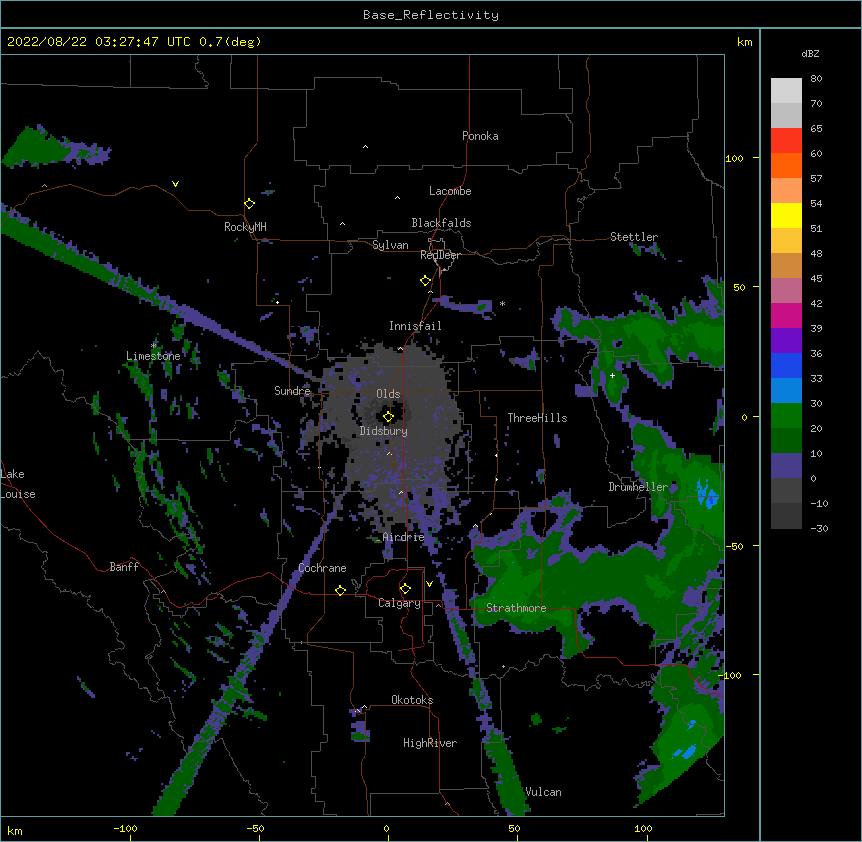Viewport: 862px width, 842px height.
Task: Click the RedDeer city label
Action: (440, 255)
